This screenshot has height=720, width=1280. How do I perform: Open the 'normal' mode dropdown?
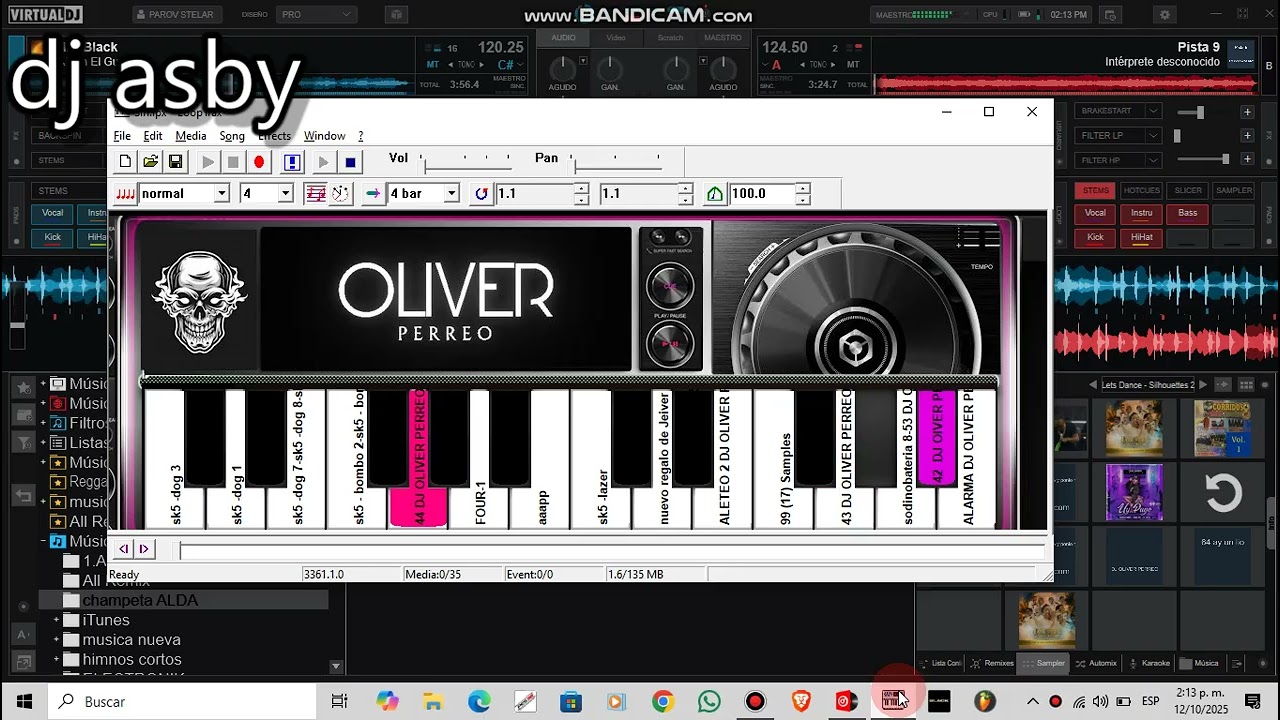(221, 193)
